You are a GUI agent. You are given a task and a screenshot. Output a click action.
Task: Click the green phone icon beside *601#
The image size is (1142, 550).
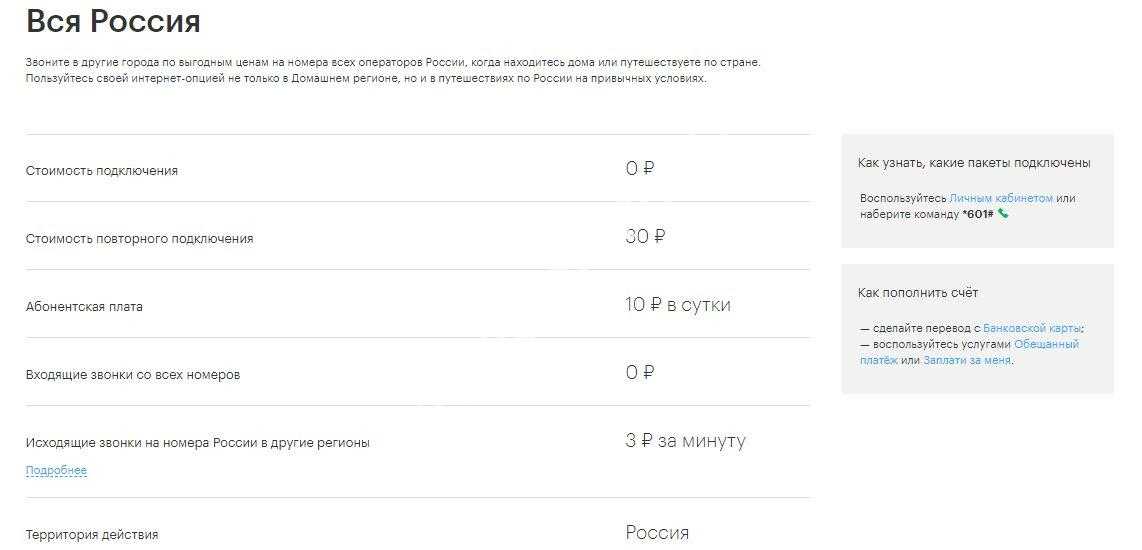click(1003, 214)
